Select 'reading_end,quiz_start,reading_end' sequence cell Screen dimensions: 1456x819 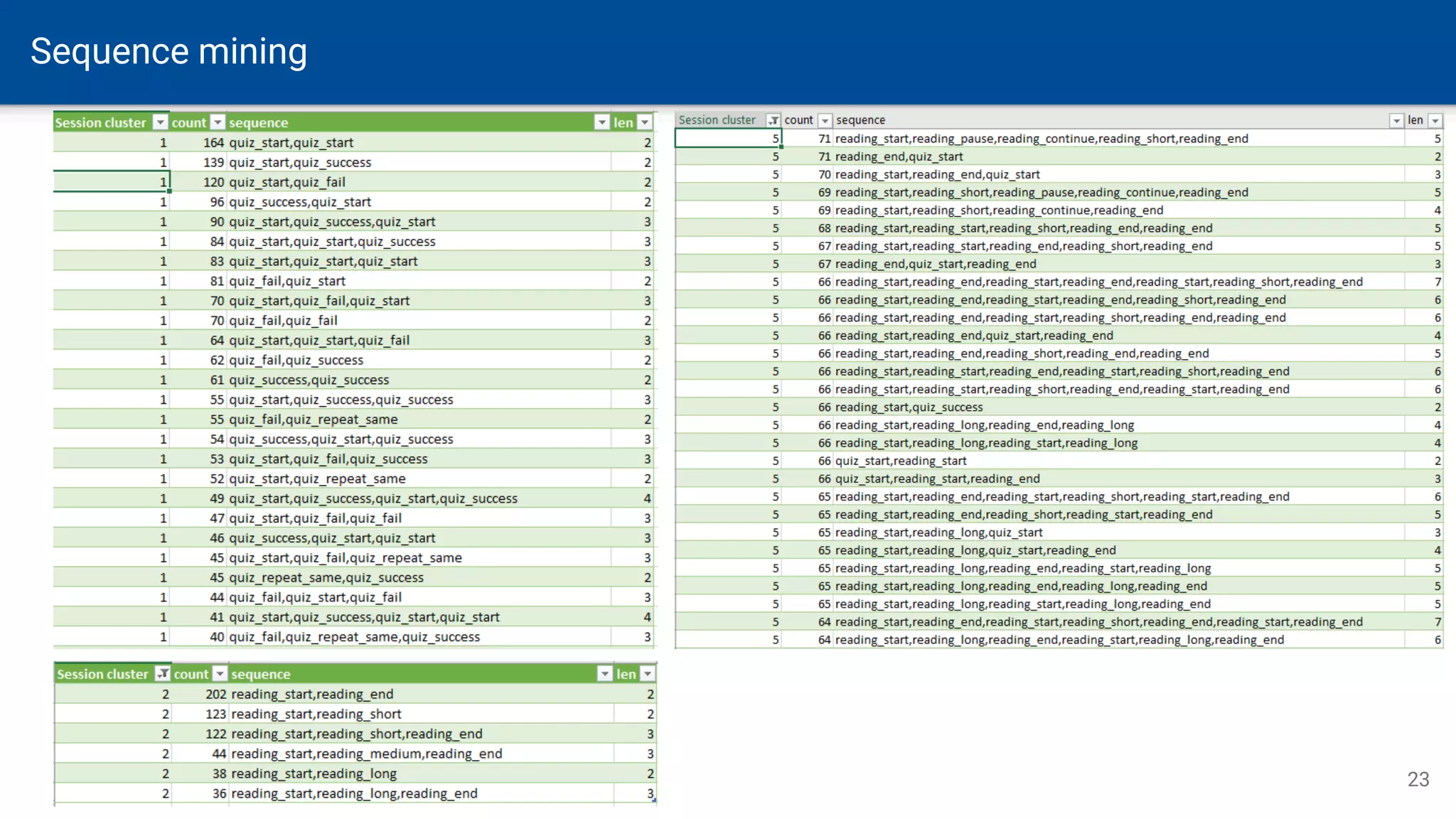(1119, 264)
